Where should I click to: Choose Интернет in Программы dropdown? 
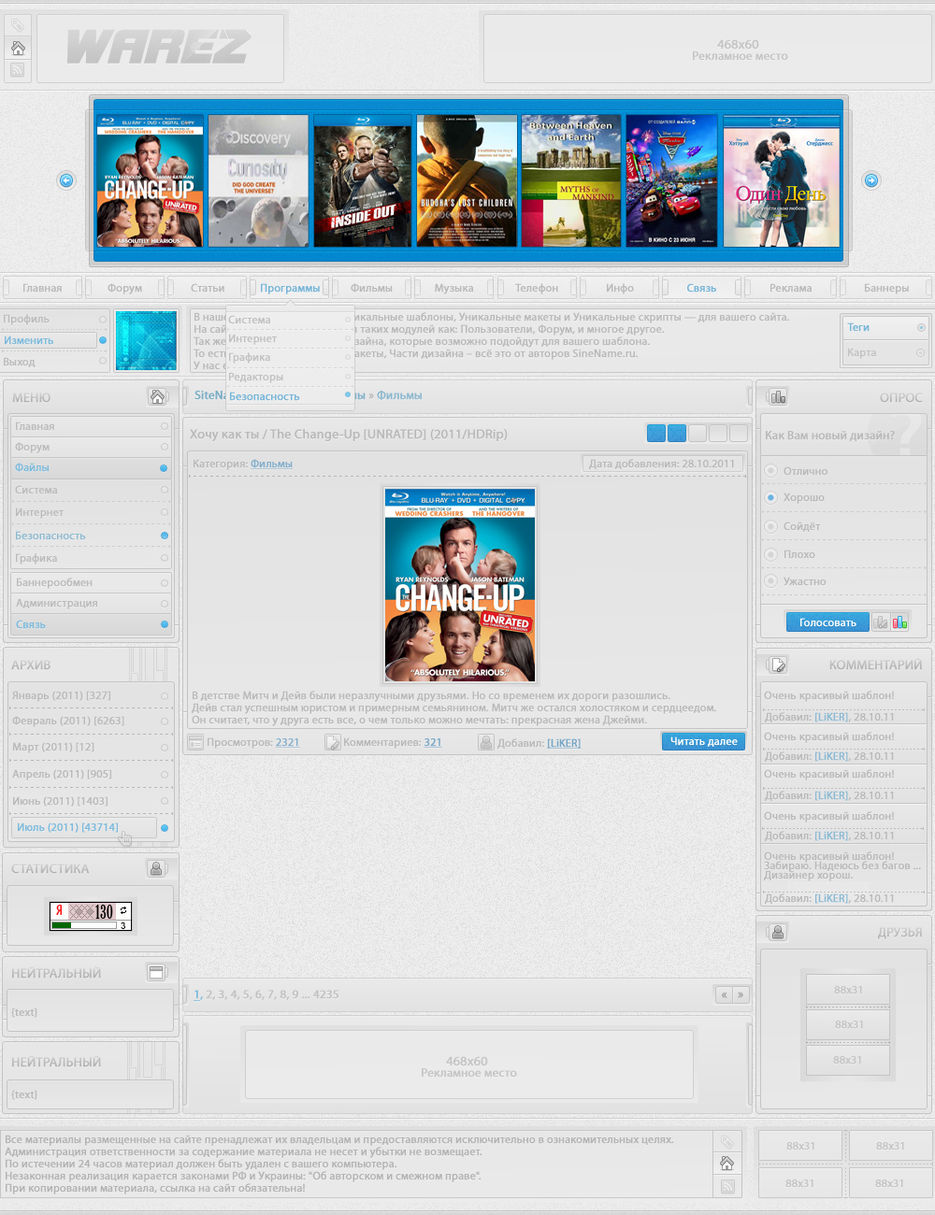pos(290,339)
